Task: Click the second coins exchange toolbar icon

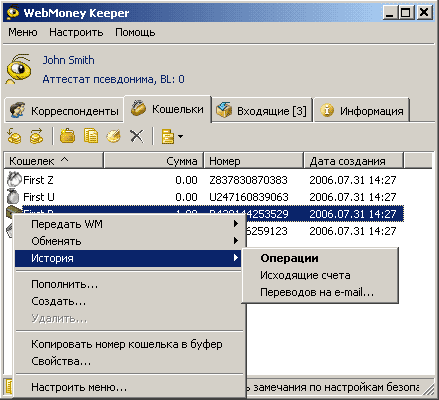Action: tap(36, 136)
